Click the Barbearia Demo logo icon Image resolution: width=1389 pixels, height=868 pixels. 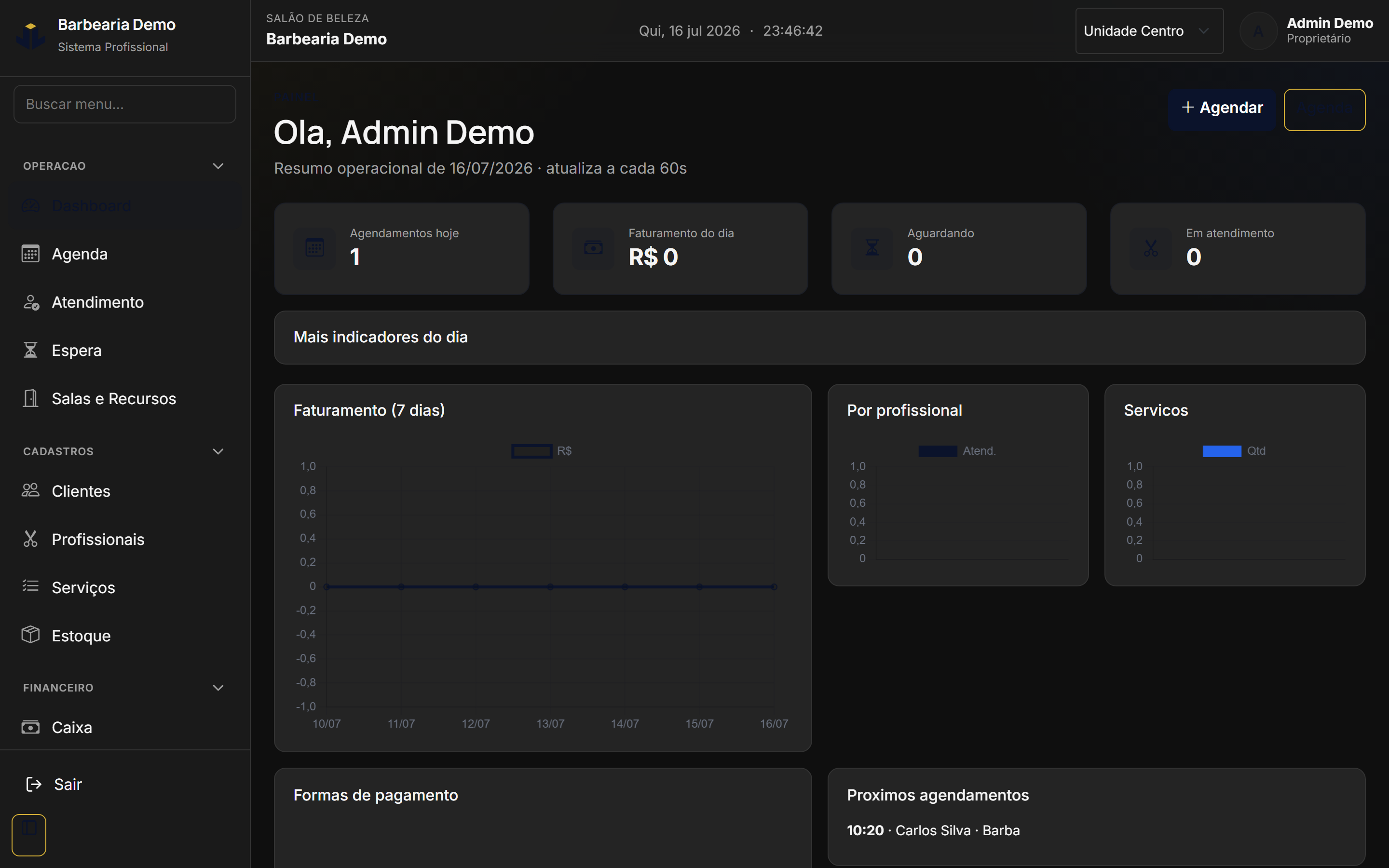30,36
